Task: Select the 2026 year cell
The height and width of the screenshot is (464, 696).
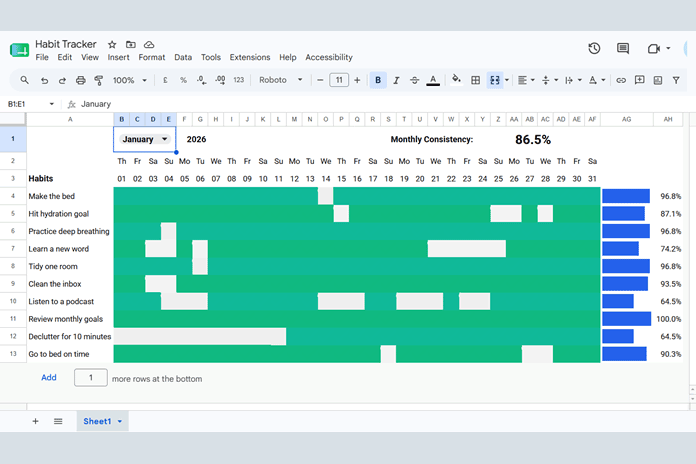Action: (196, 139)
